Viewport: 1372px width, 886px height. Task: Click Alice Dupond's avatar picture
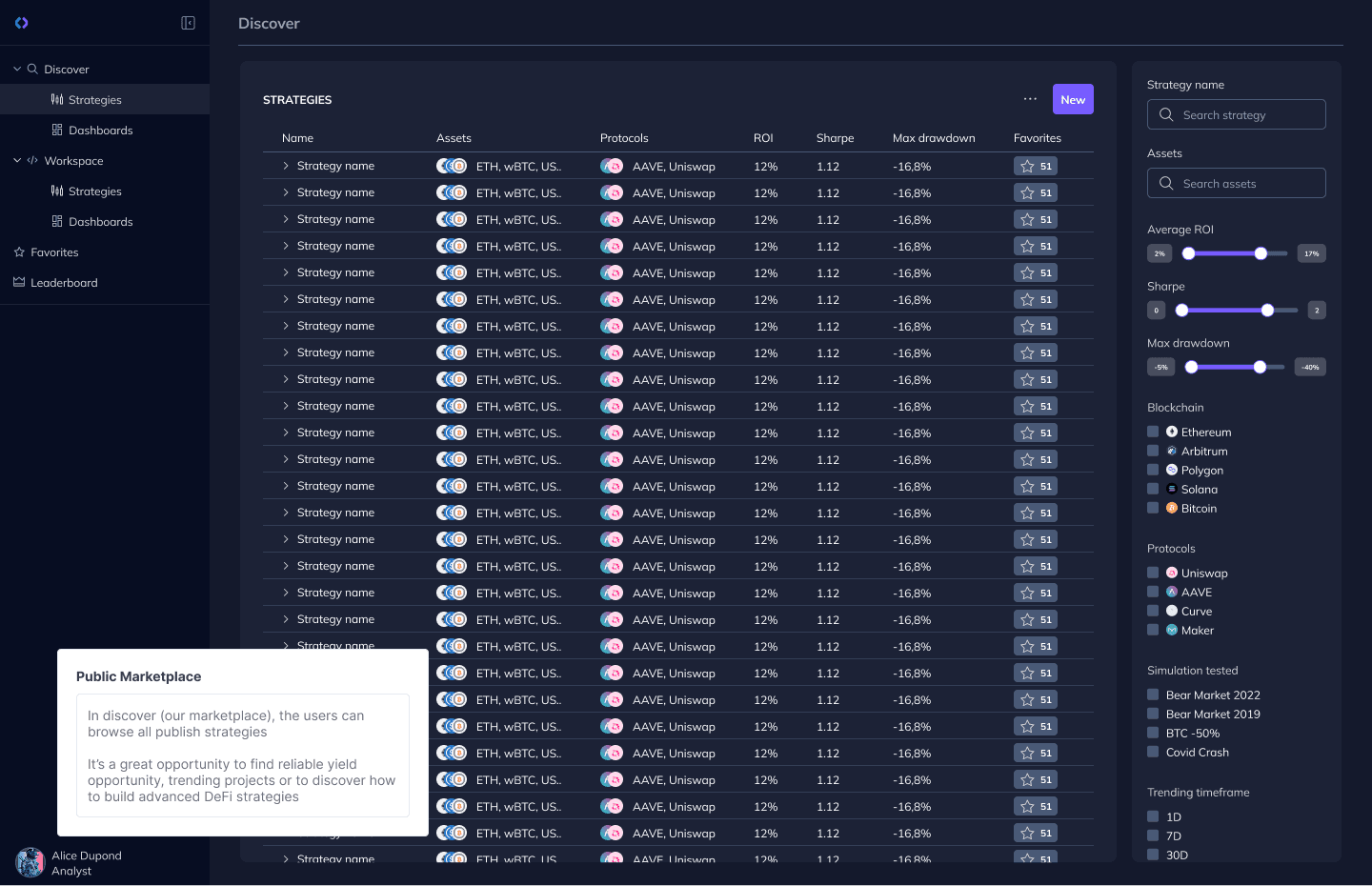tap(30, 862)
